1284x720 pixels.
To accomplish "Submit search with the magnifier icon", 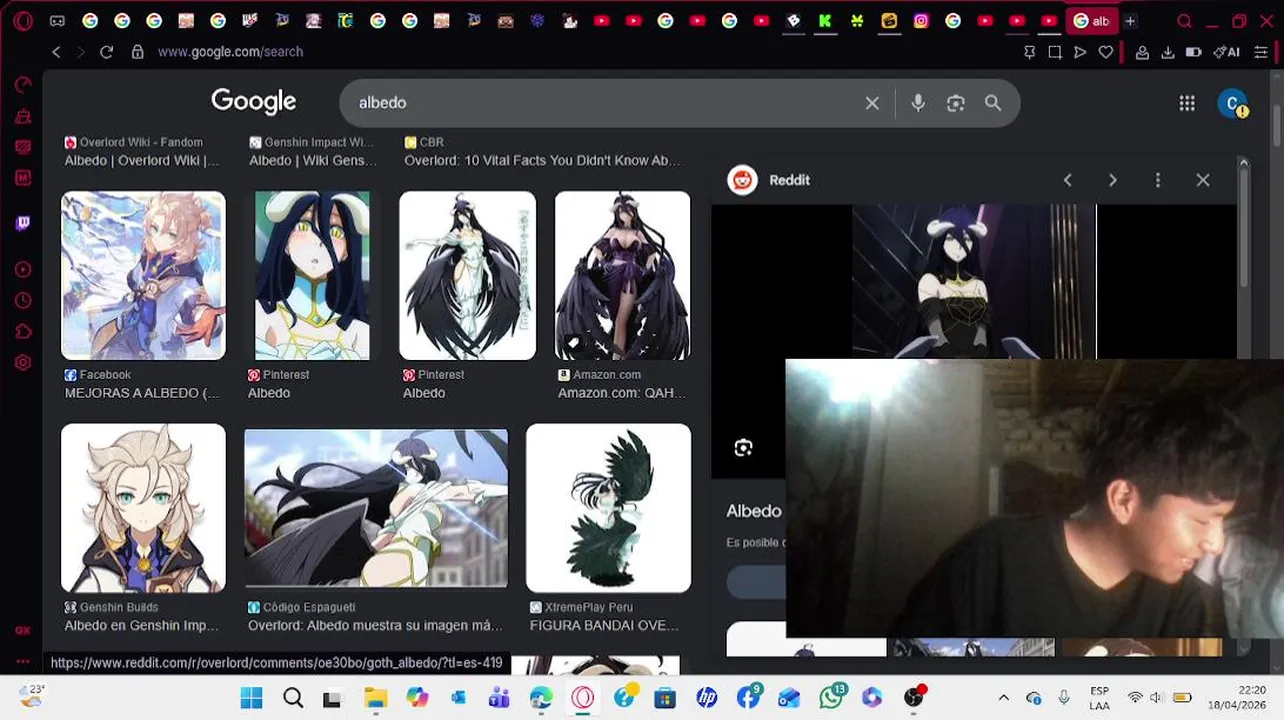I will [x=993, y=103].
